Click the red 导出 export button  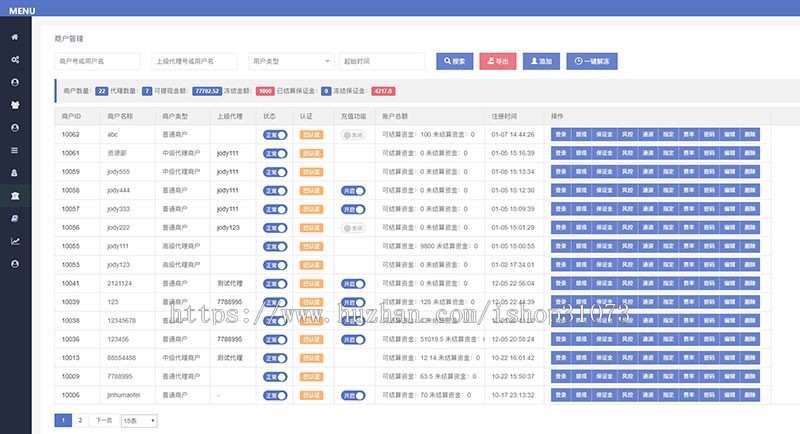(x=498, y=61)
